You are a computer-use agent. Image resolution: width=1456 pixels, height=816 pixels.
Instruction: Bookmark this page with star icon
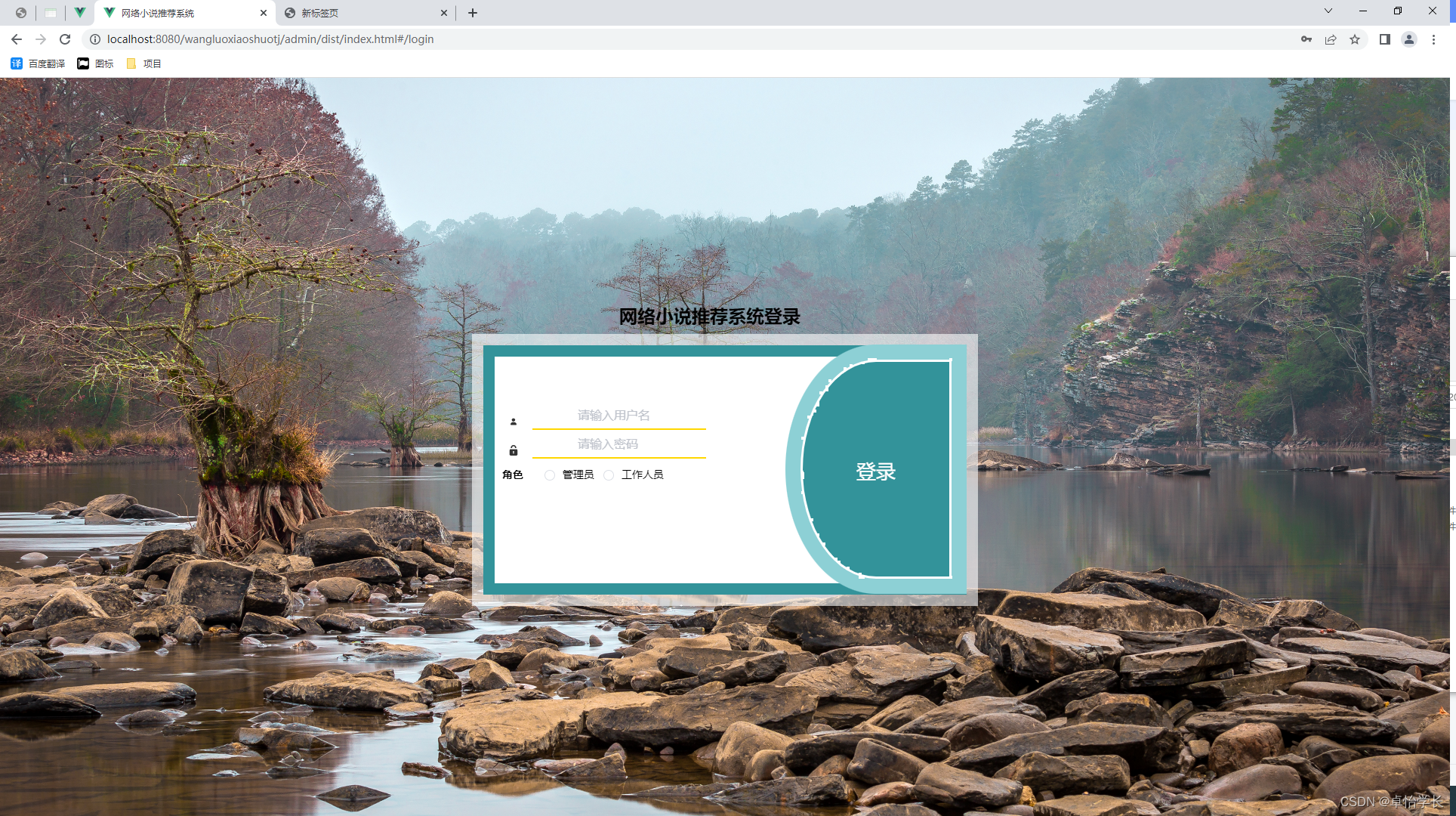(1355, 39)
